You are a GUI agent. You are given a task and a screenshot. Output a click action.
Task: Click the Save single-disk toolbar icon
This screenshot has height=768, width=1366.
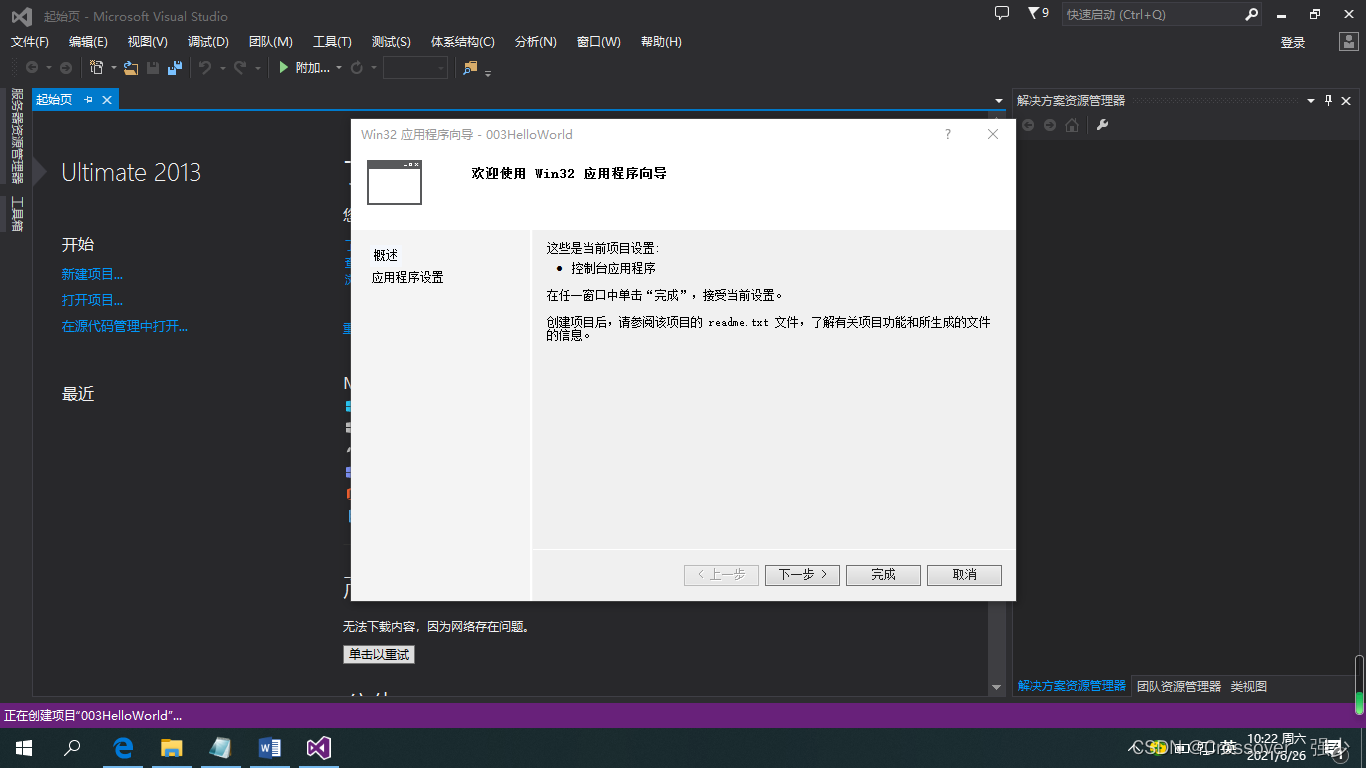(x=153, y=68)
